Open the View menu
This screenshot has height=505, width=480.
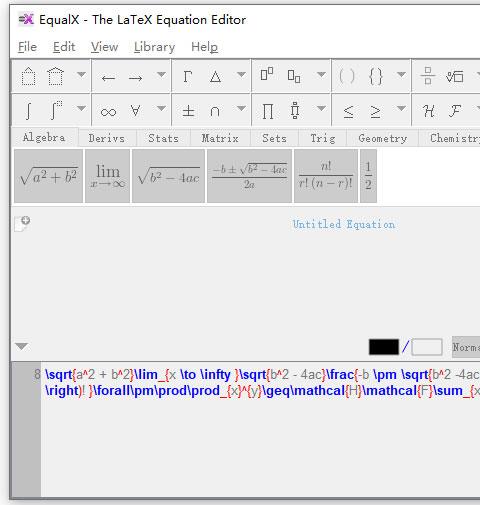pos(104,47)
